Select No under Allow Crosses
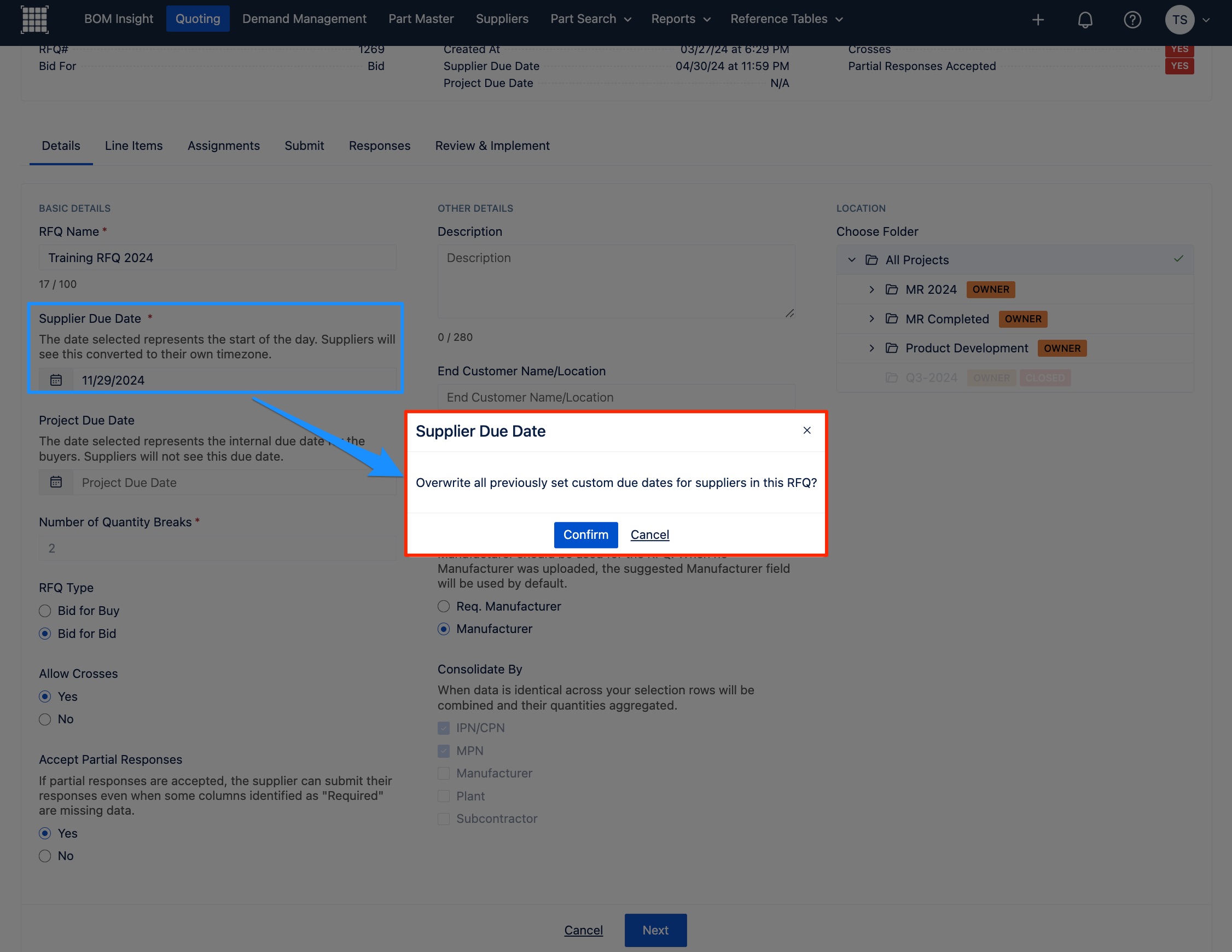The width and height of the screenshot is (1232, 952). pos(45,719)
